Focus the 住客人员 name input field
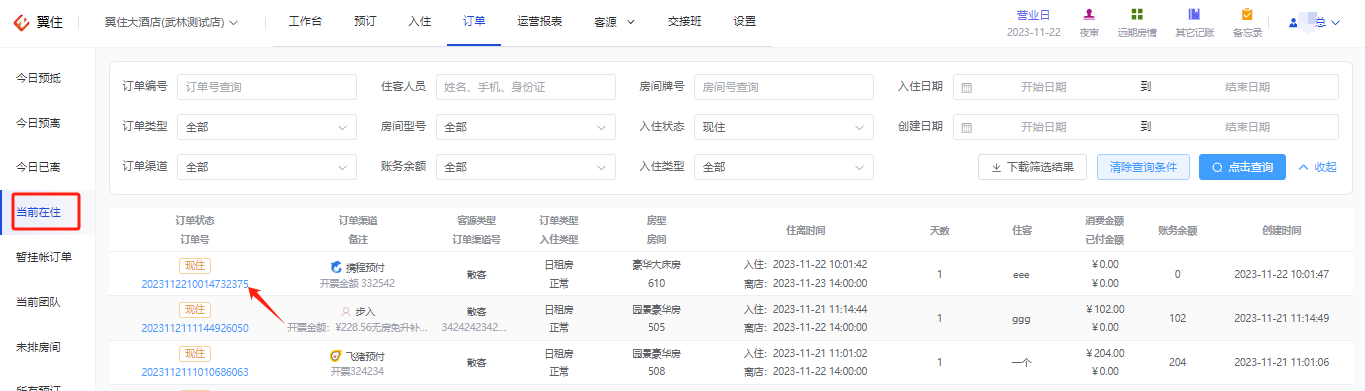The image size is (1365, 391). (x=525, y=87)
